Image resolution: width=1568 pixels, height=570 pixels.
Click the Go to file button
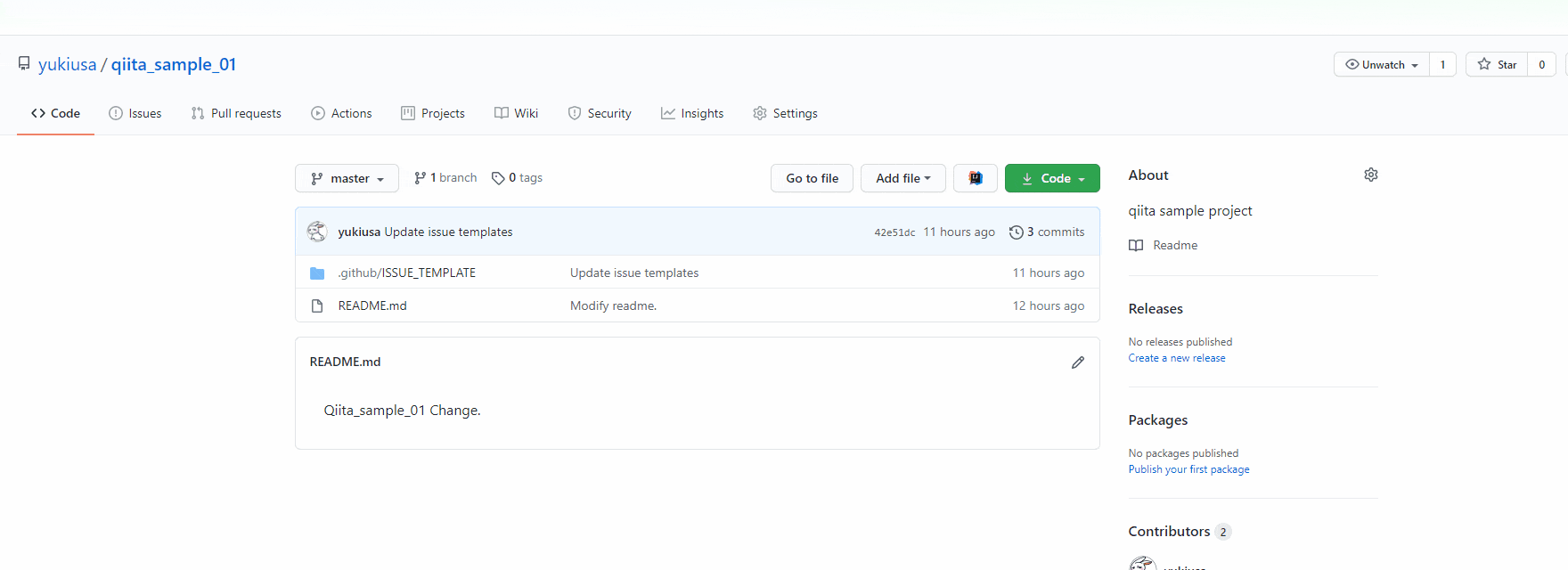click(x=812, y=178)
